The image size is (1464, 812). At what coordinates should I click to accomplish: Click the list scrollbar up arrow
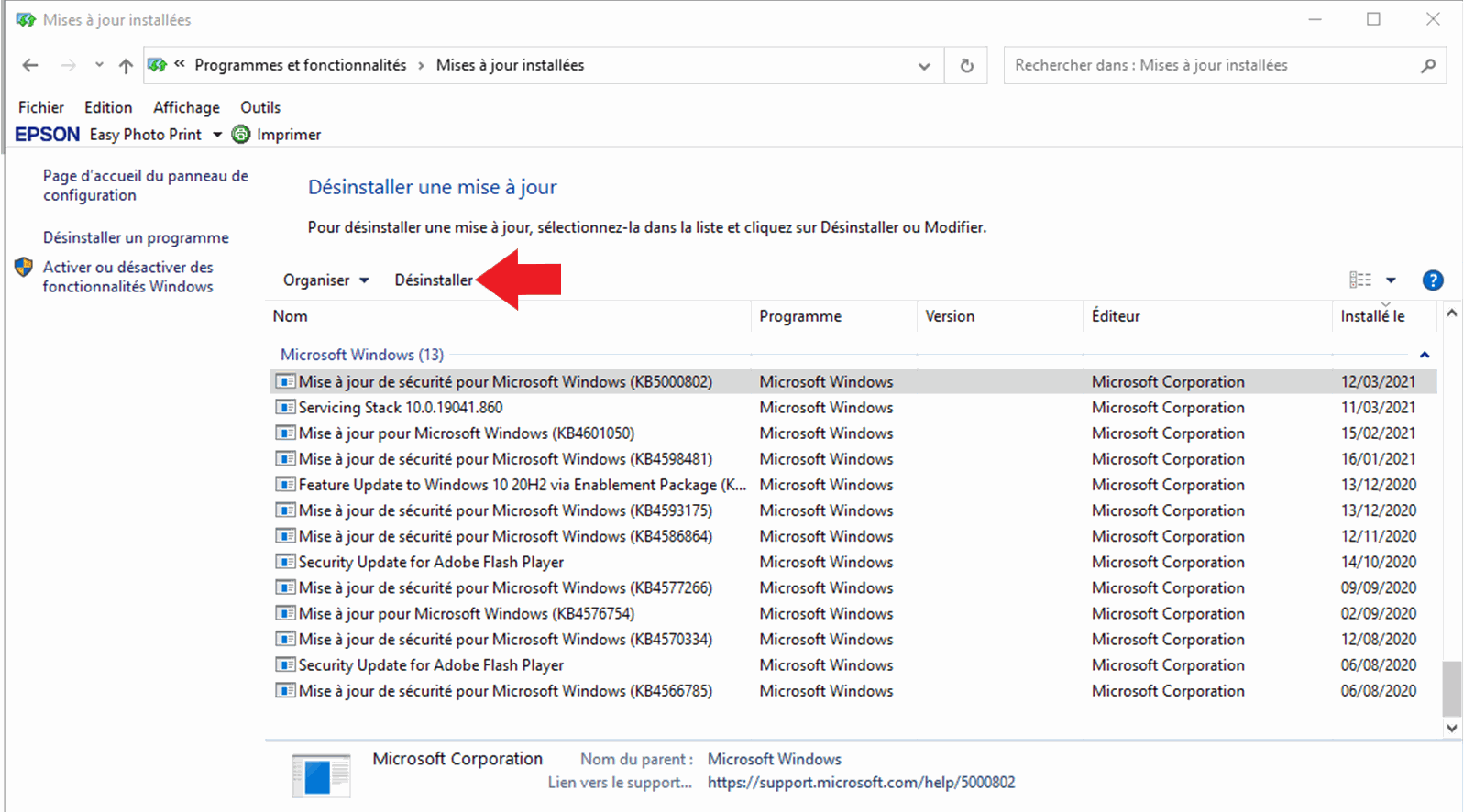pos(1451,313)
